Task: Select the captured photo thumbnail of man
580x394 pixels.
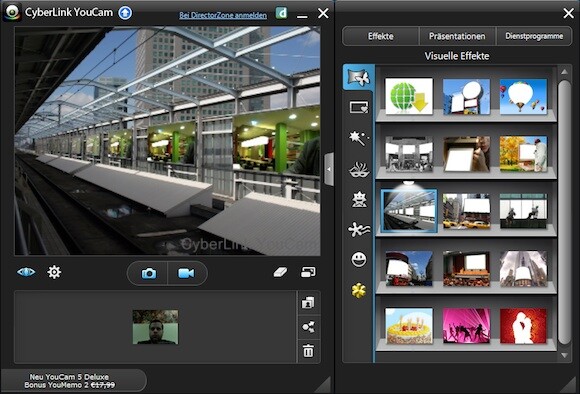Action: 155,327
